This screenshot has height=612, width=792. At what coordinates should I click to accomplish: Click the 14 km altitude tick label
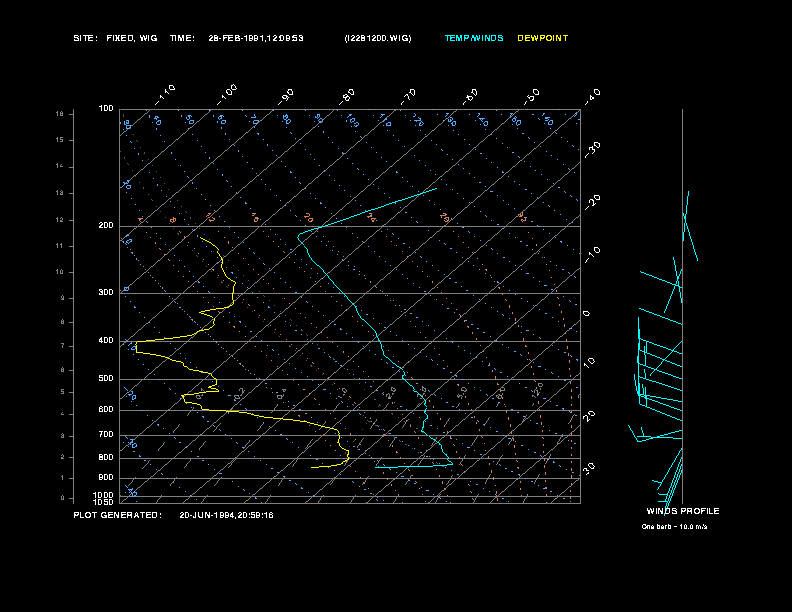(60, 166)
